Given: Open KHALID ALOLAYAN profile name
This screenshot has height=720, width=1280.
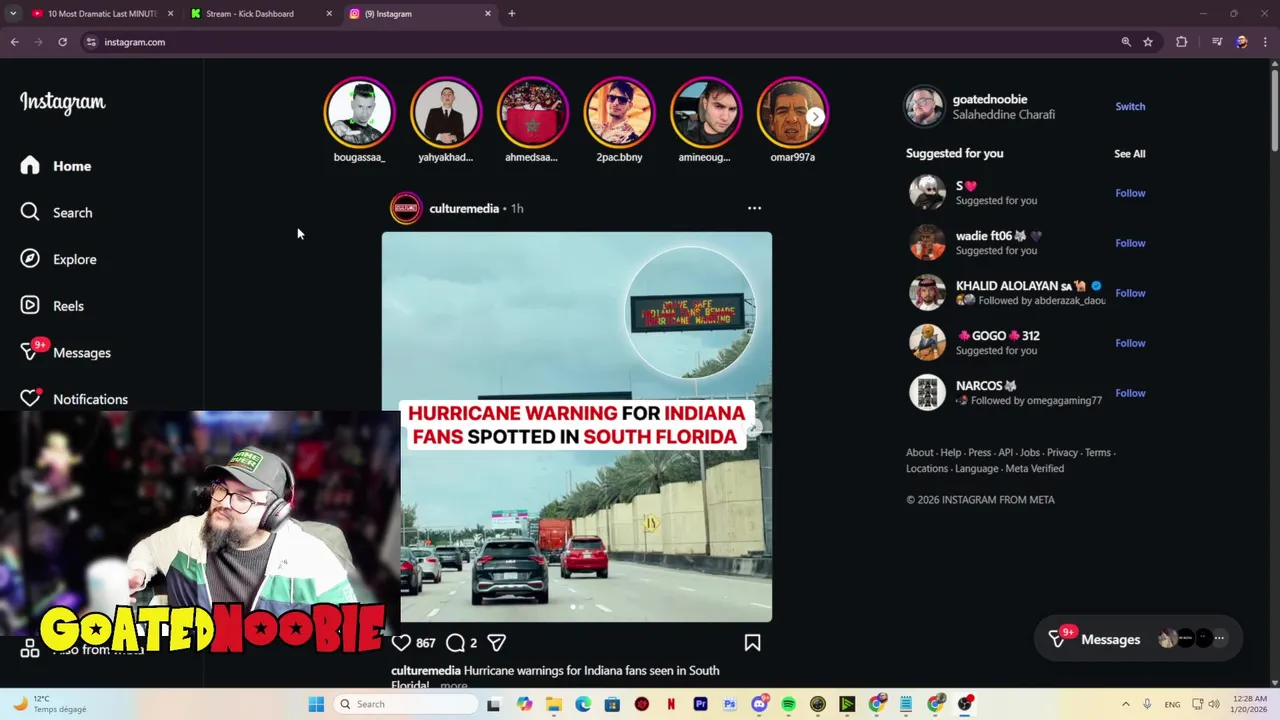Looking at the screenshot, I should click(1021, 286).
